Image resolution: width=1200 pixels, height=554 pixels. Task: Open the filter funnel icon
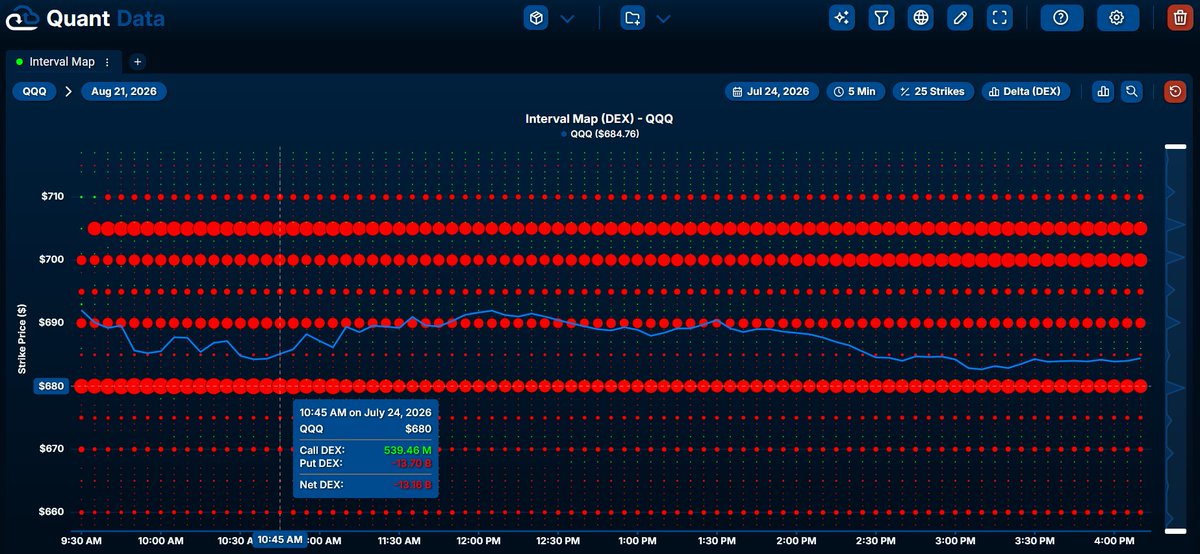pos(881,18)
